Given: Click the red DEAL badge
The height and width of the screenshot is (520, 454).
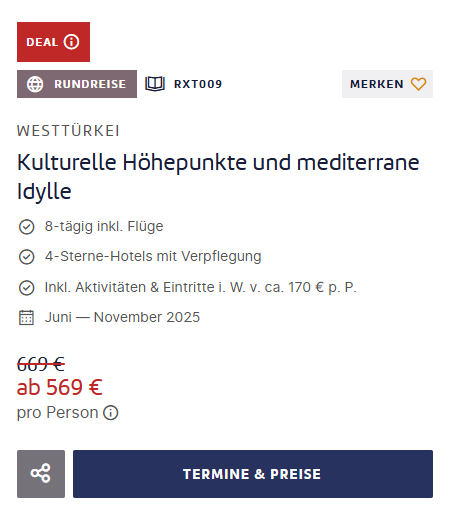Looking at the screenshot, I should pyautogui.click(x=54, y=42).
